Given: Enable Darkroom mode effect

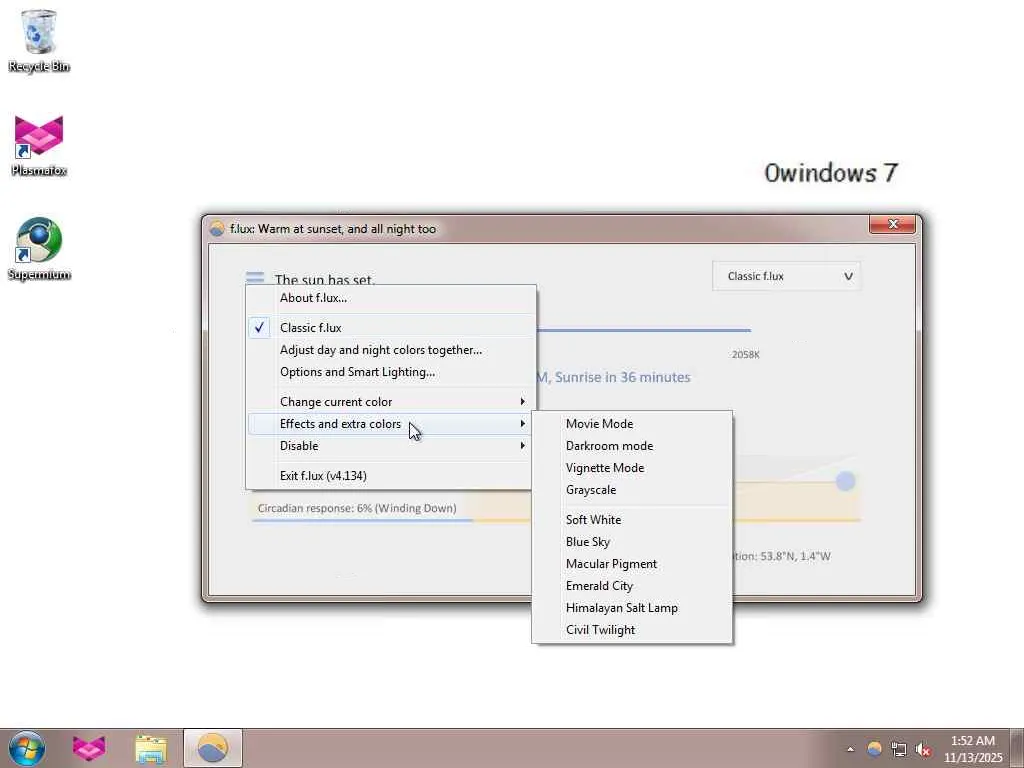Looking at the screenshot, I should [x=632, y=446].
